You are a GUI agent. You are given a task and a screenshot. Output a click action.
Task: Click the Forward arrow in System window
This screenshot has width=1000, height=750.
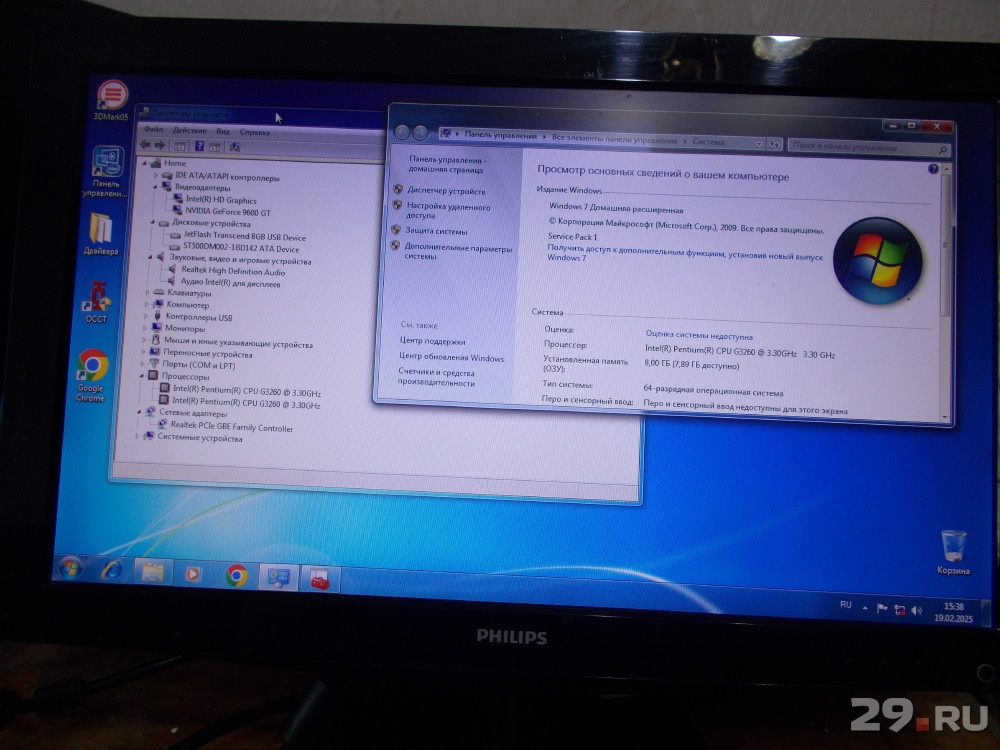click(420, 133)
